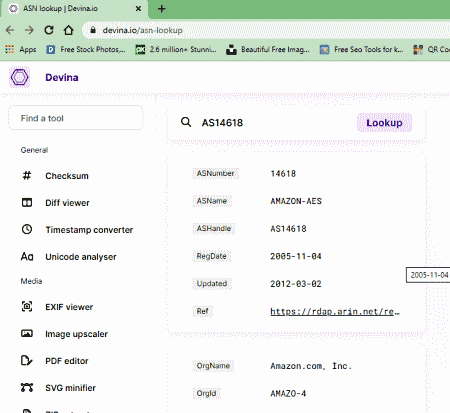
Task: Open the Checksum tool
Action: [67, 176]
